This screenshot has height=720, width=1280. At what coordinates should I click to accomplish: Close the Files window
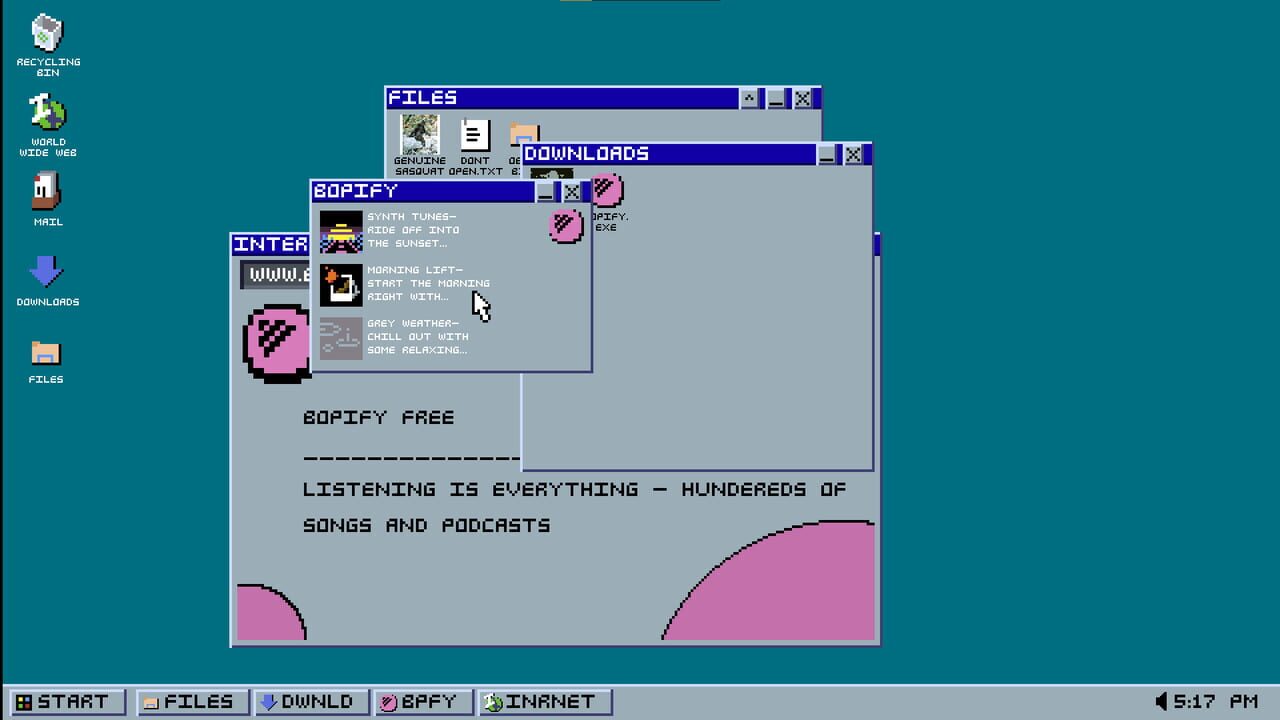[x=803, y=98]
